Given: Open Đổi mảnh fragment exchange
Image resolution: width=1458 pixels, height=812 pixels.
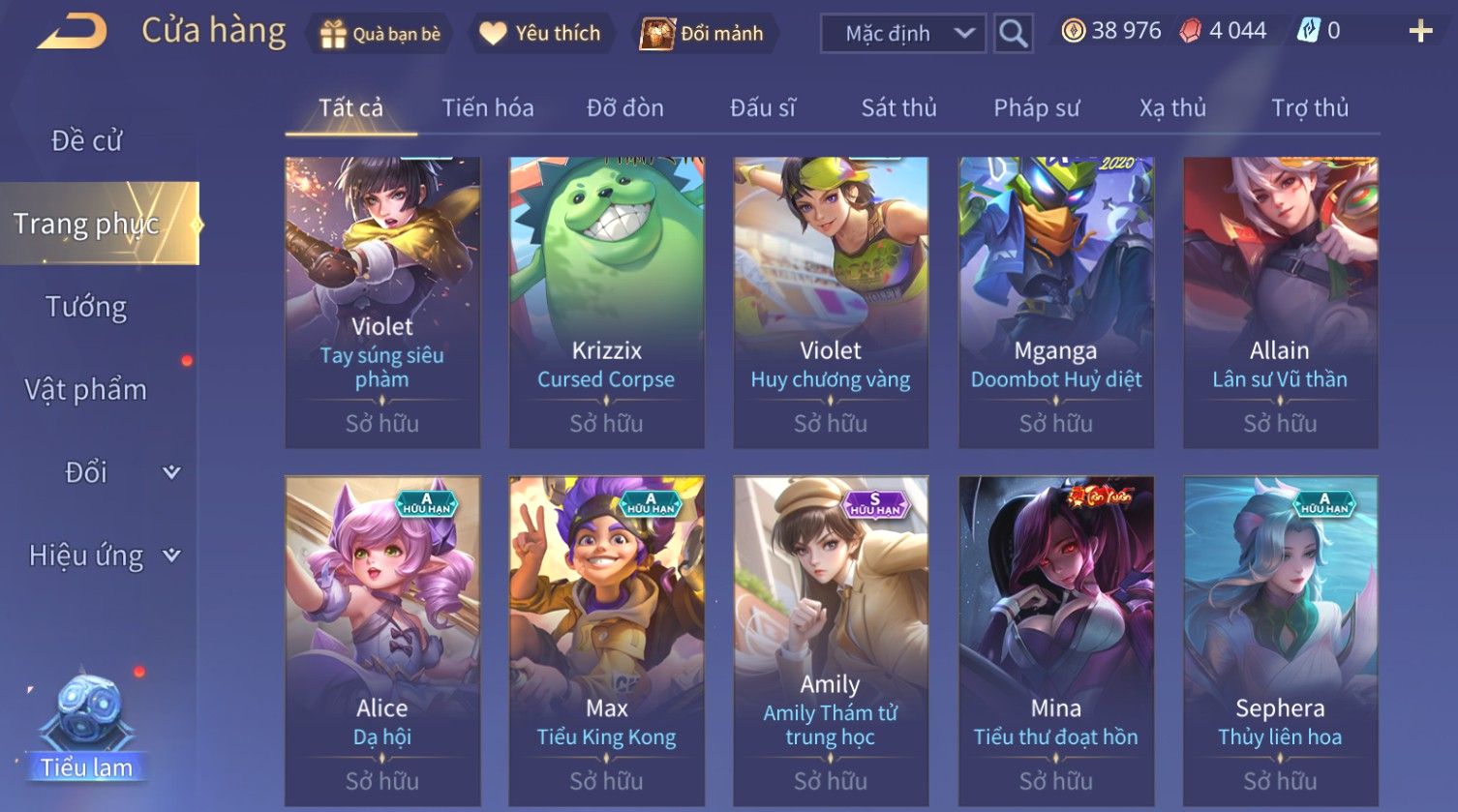Looking at the screenshot, I should (x=657, y=34).
